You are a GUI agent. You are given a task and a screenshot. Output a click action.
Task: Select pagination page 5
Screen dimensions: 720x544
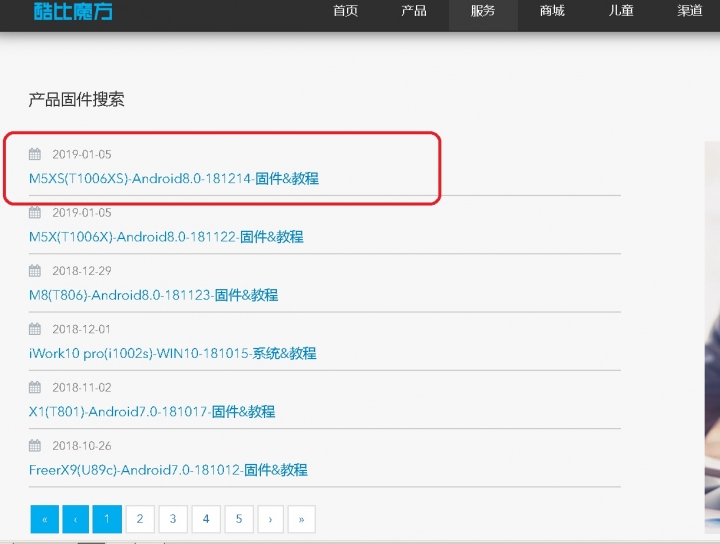pyautogui.click(x=239, y=519)
